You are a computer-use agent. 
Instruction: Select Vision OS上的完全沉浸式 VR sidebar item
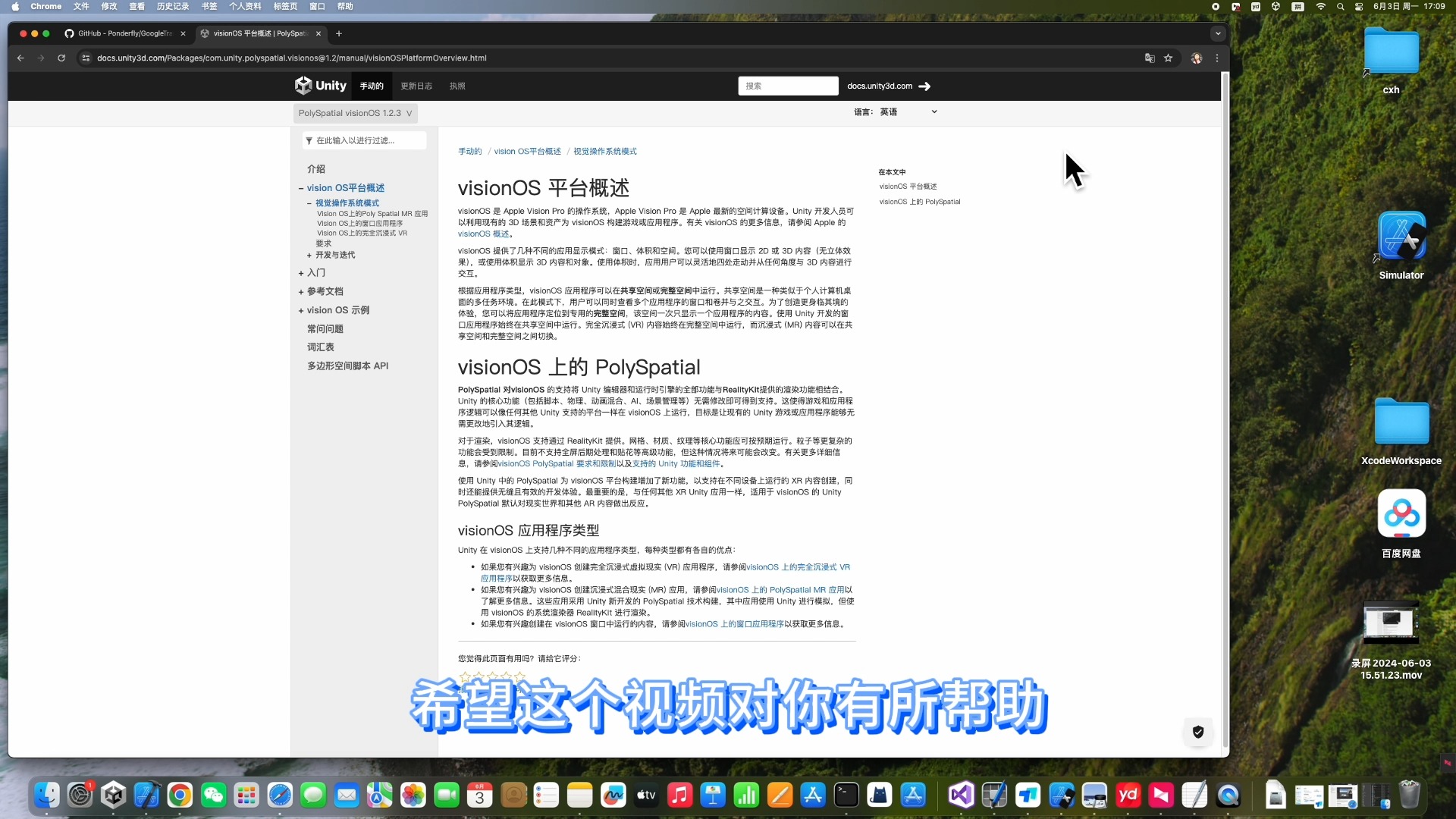click(x=362, y=234)
